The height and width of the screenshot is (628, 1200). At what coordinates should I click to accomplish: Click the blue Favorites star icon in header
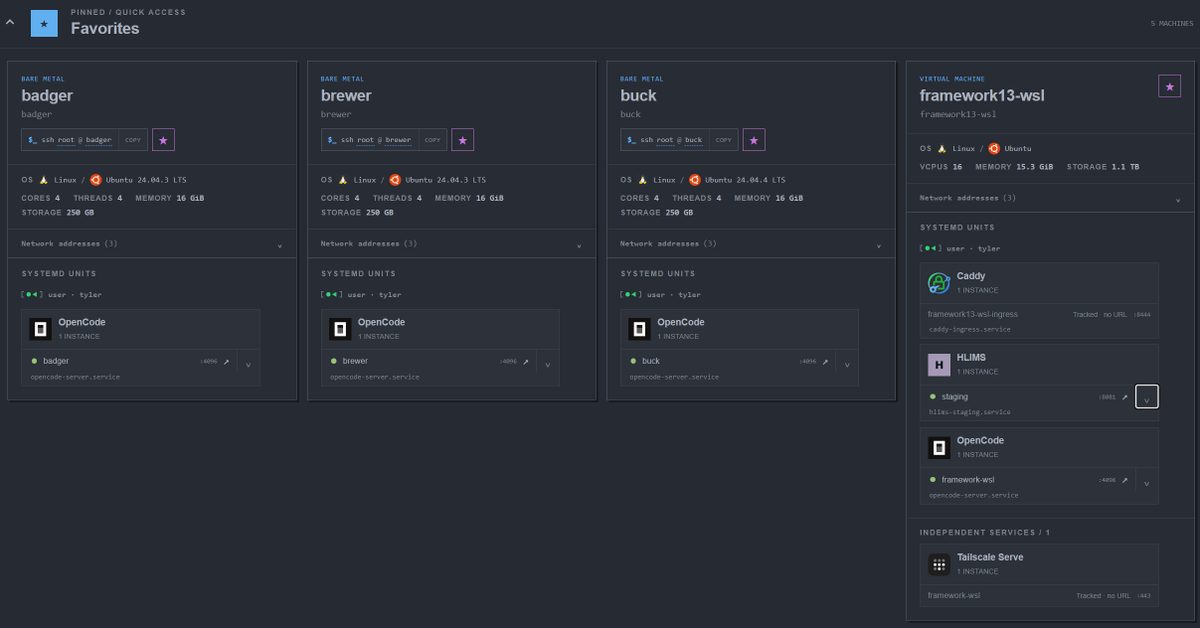(x=44, y=22)
